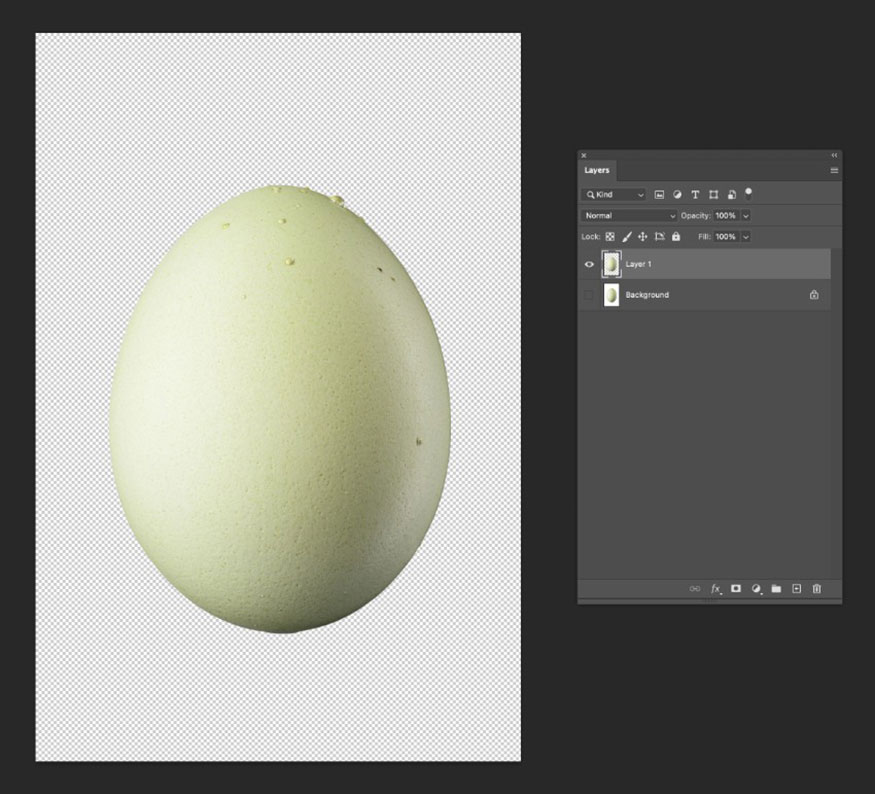Unlock Background layer via padlock icon

(x=814, y=295)
